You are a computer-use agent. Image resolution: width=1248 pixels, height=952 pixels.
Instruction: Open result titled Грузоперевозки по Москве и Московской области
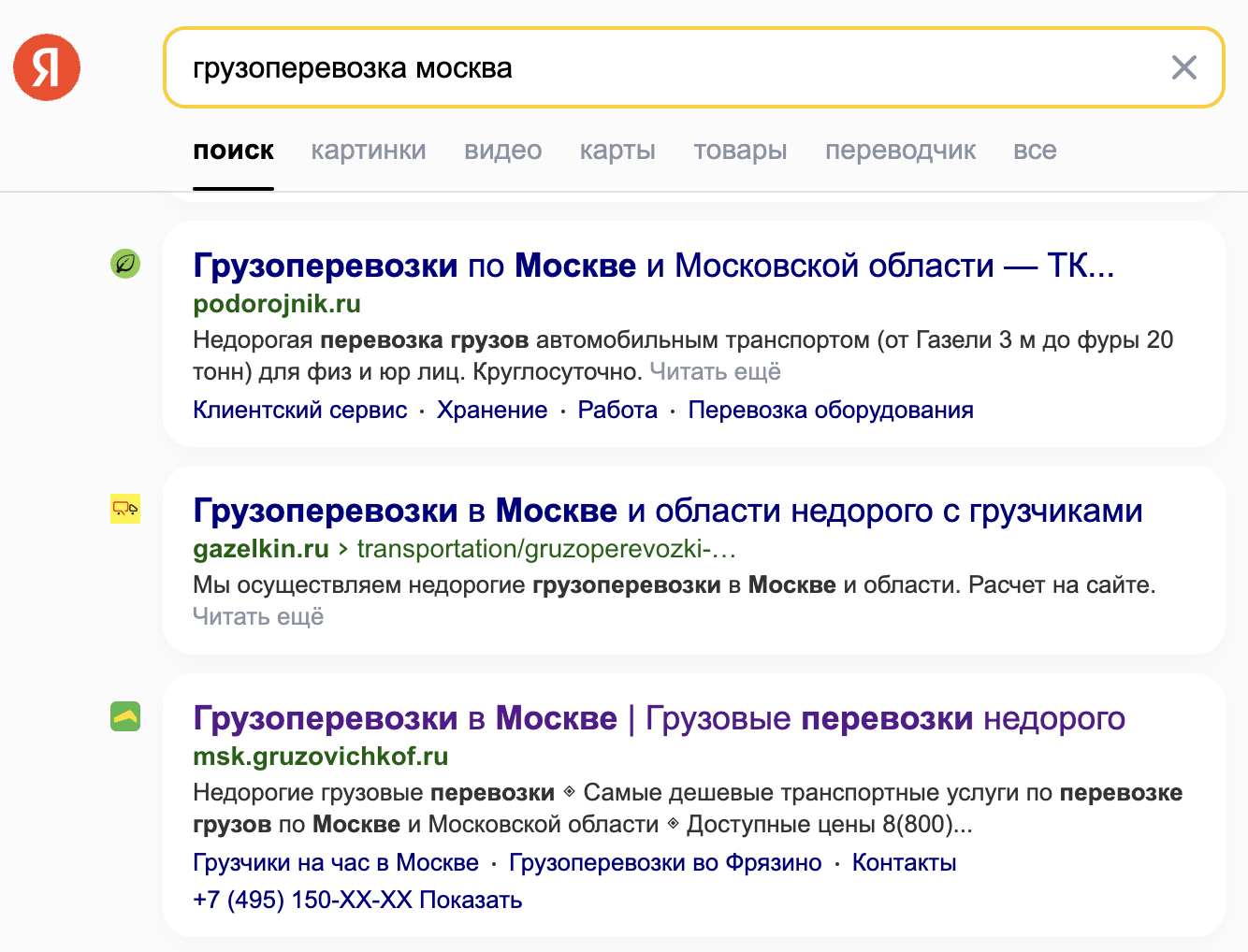(653, 266)
